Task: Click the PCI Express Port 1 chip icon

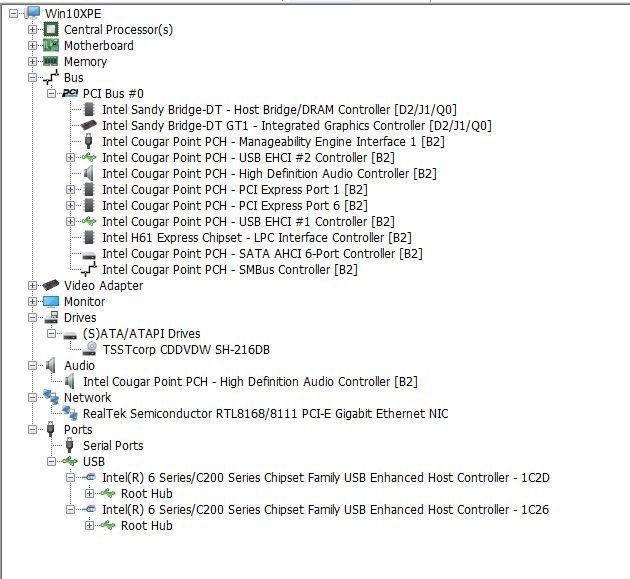Action: pos(89,189)
